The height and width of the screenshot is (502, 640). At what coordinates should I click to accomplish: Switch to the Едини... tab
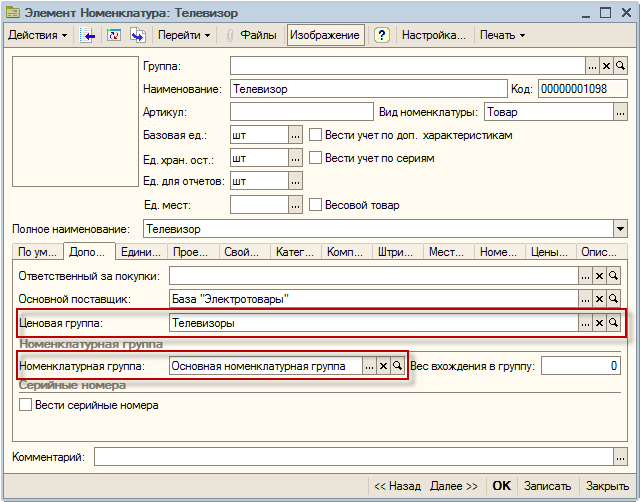[141, 252]
